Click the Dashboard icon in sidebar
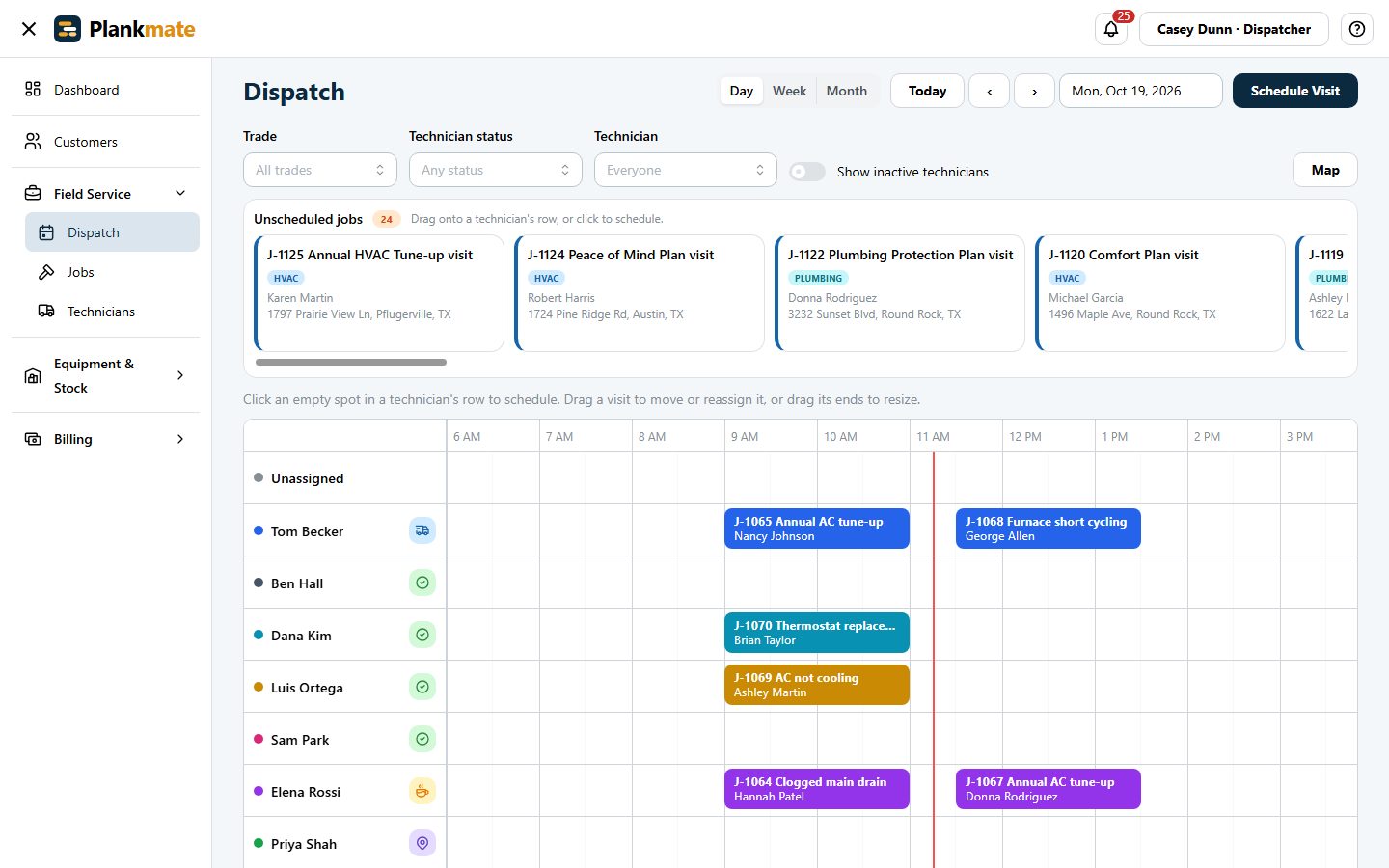1389x868 pixels. 33,90
